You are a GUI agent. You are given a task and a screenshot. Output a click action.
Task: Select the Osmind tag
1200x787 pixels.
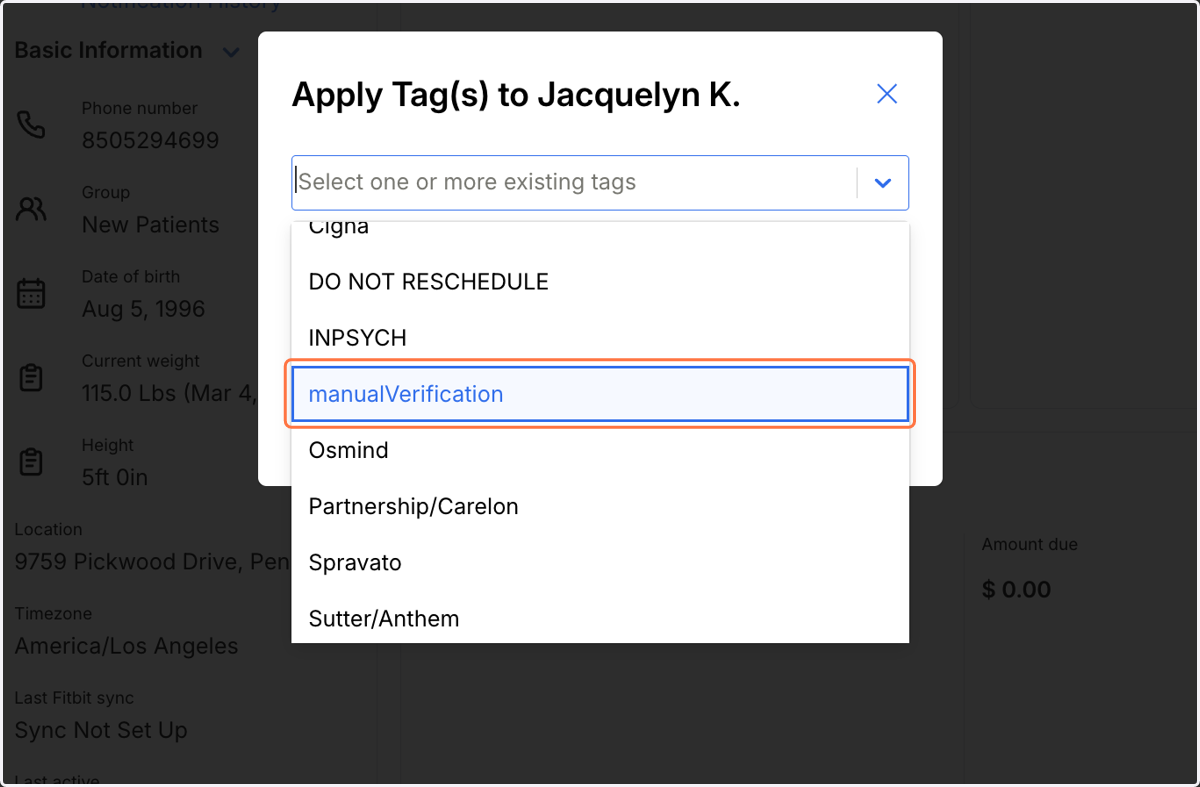[x=600, y=450]
